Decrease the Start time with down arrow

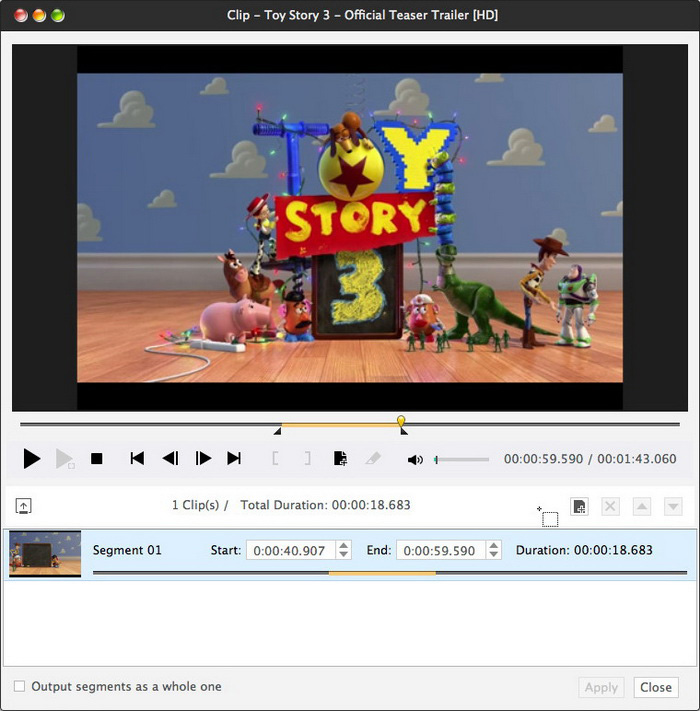(x=344, y=554)
